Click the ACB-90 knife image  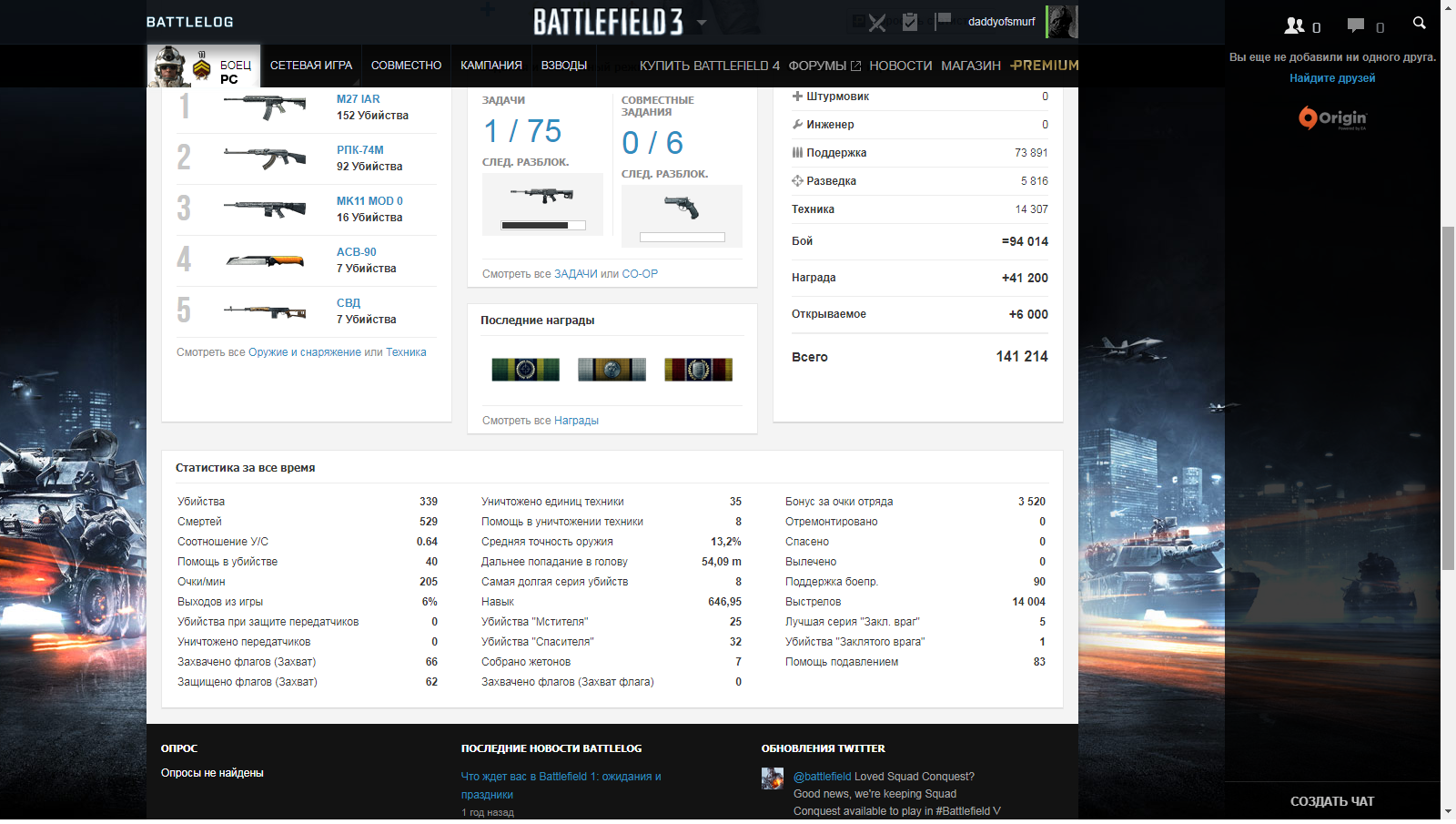pos(266,260)
